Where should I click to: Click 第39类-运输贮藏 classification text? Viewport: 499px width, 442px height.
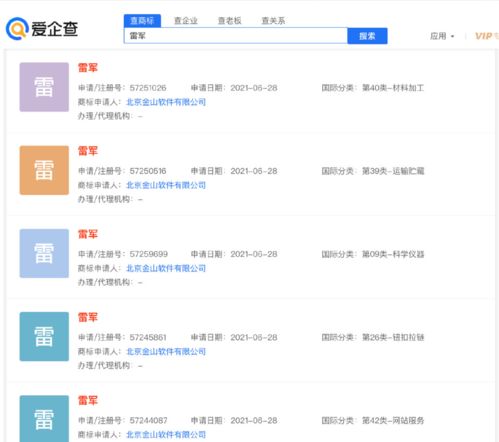[393, 171]
